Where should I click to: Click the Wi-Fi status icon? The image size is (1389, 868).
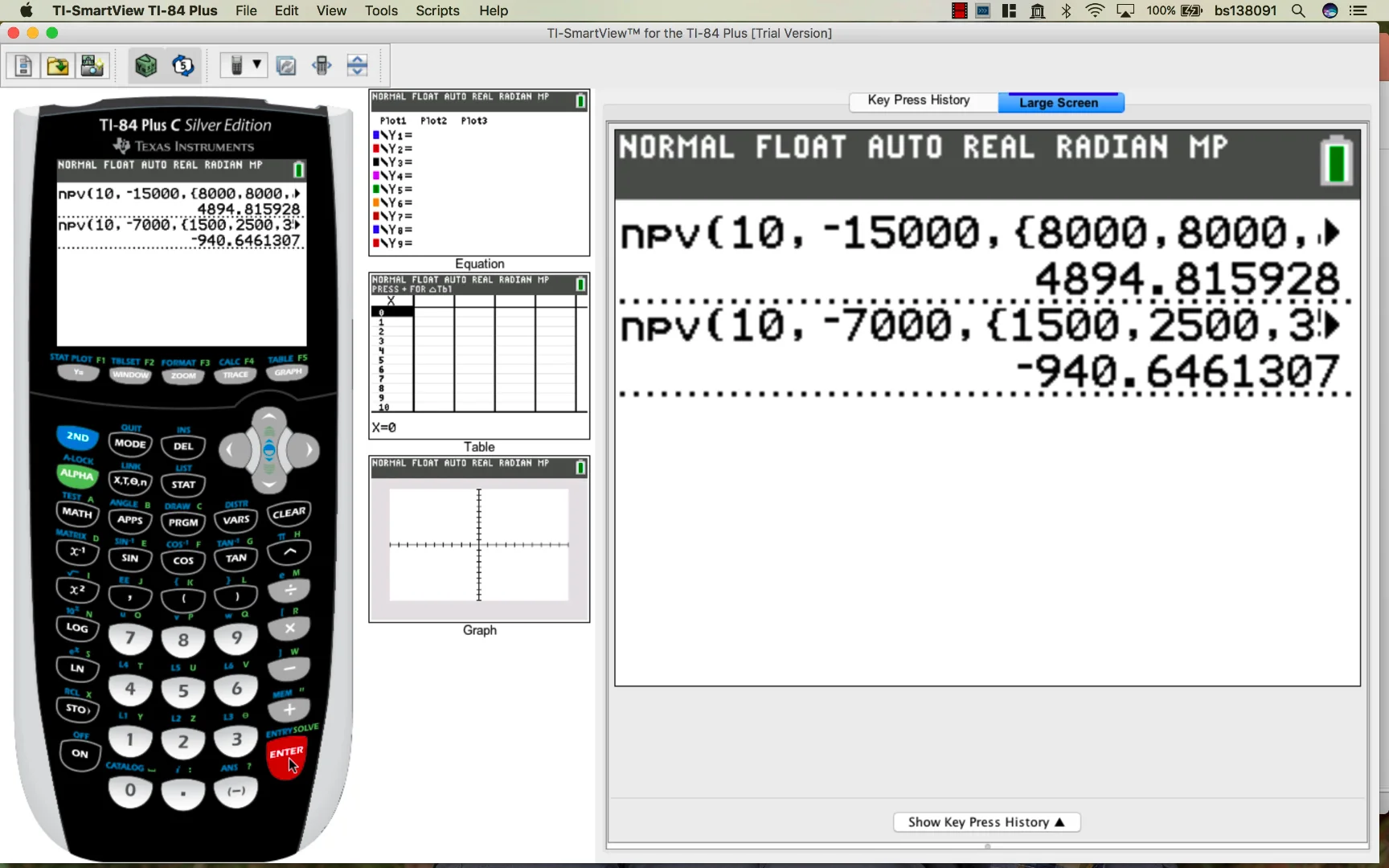tap(1095, 10)
